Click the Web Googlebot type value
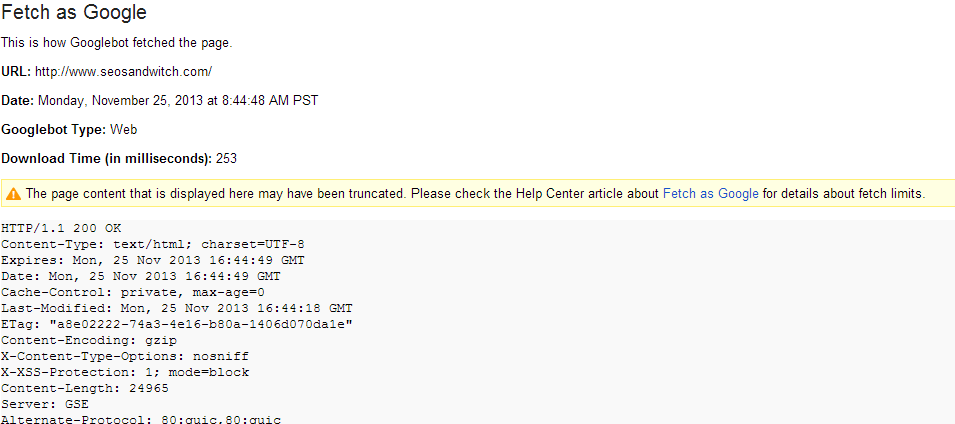 124,129
